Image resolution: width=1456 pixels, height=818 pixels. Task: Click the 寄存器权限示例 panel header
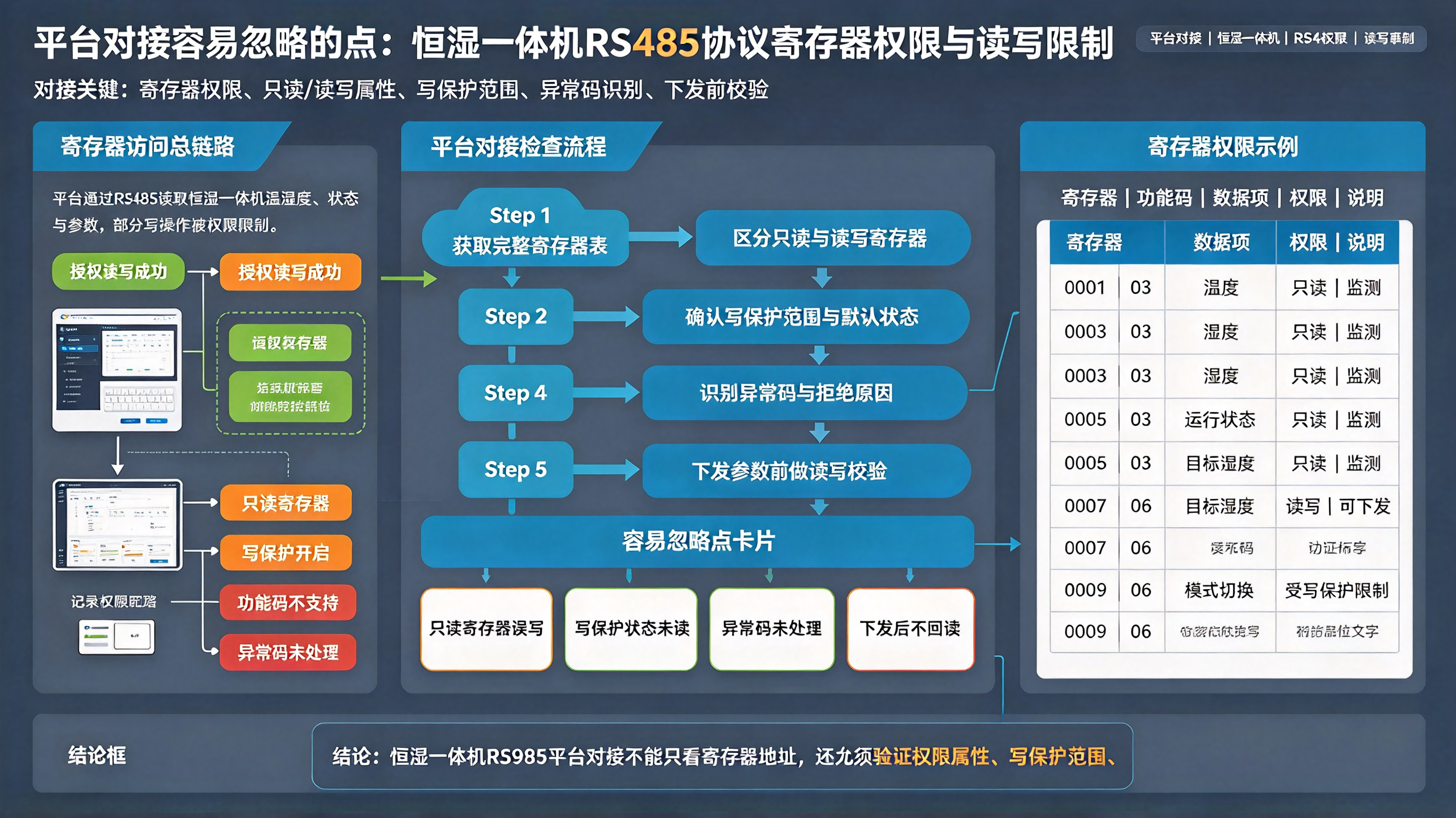click(x=1222, y=146)
